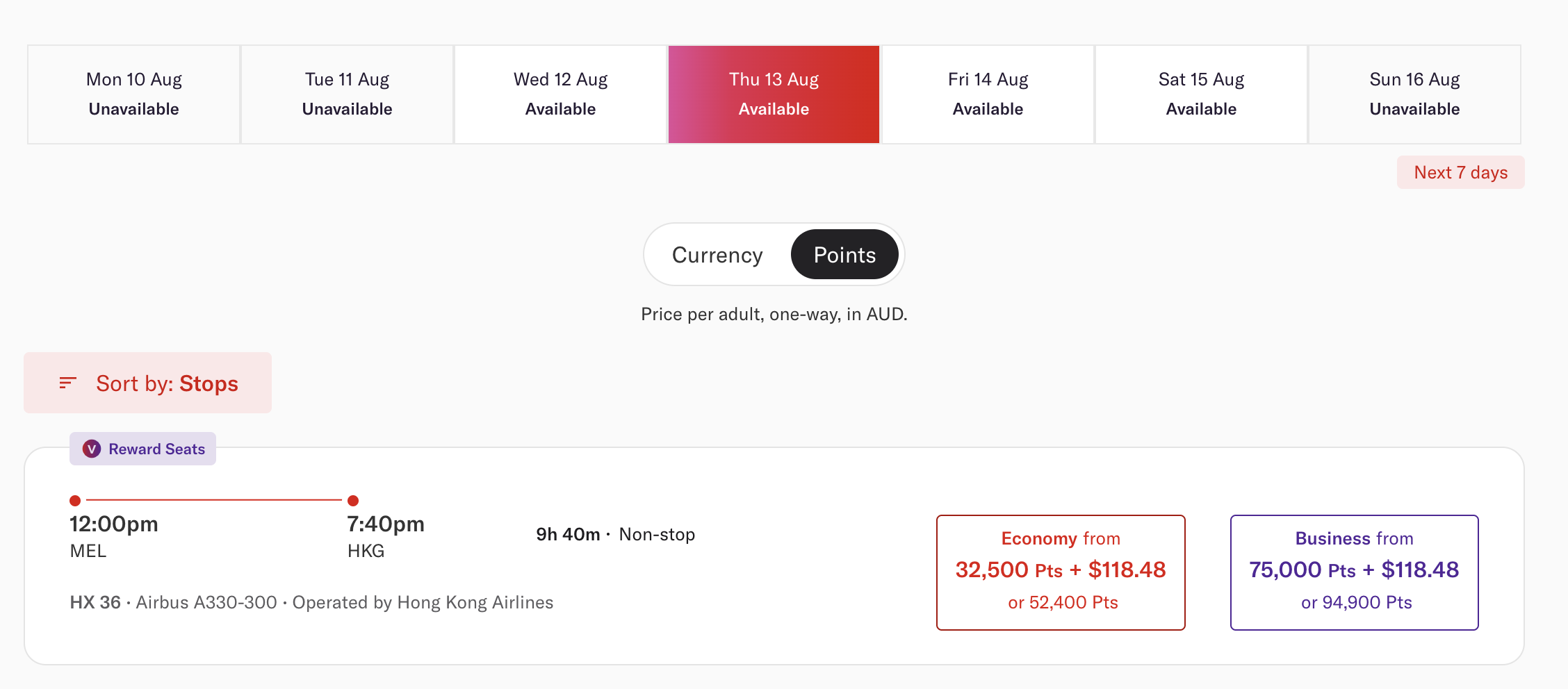Image resolution: width=1568 pixels, height=689 pixels.
Task: Select the Tue 11 Aug date tab
Action: tap(348, 94)
